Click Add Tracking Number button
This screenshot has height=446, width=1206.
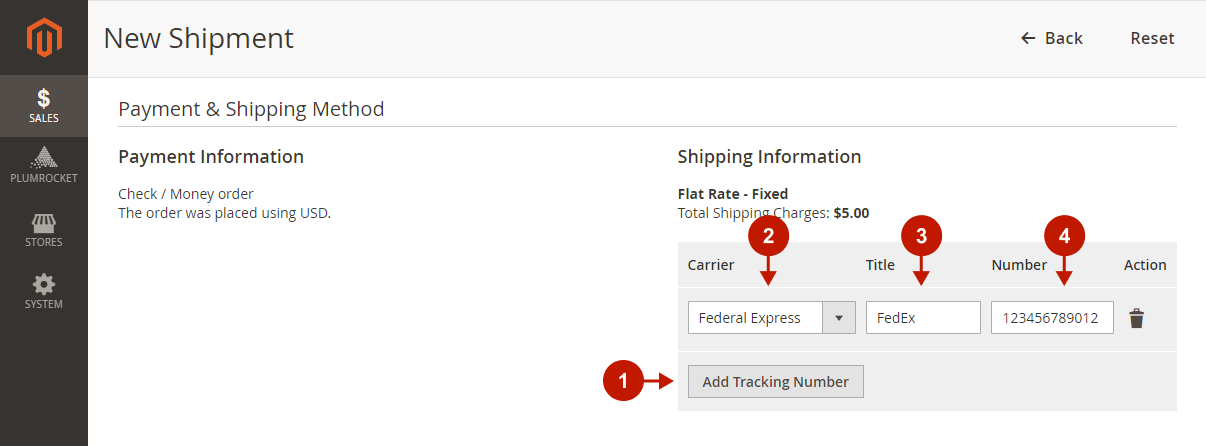[775, 381]
